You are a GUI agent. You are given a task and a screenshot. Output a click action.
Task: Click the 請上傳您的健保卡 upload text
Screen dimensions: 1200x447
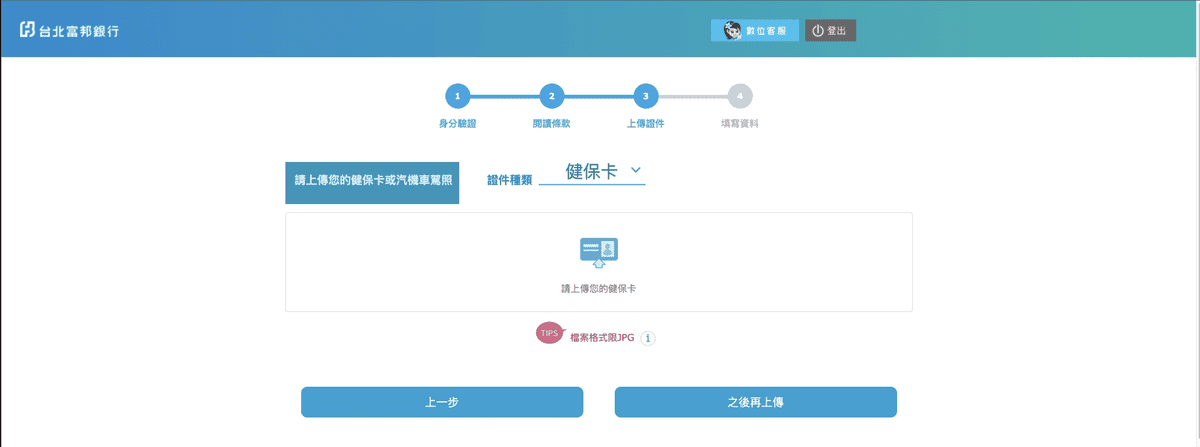[599, 288]
